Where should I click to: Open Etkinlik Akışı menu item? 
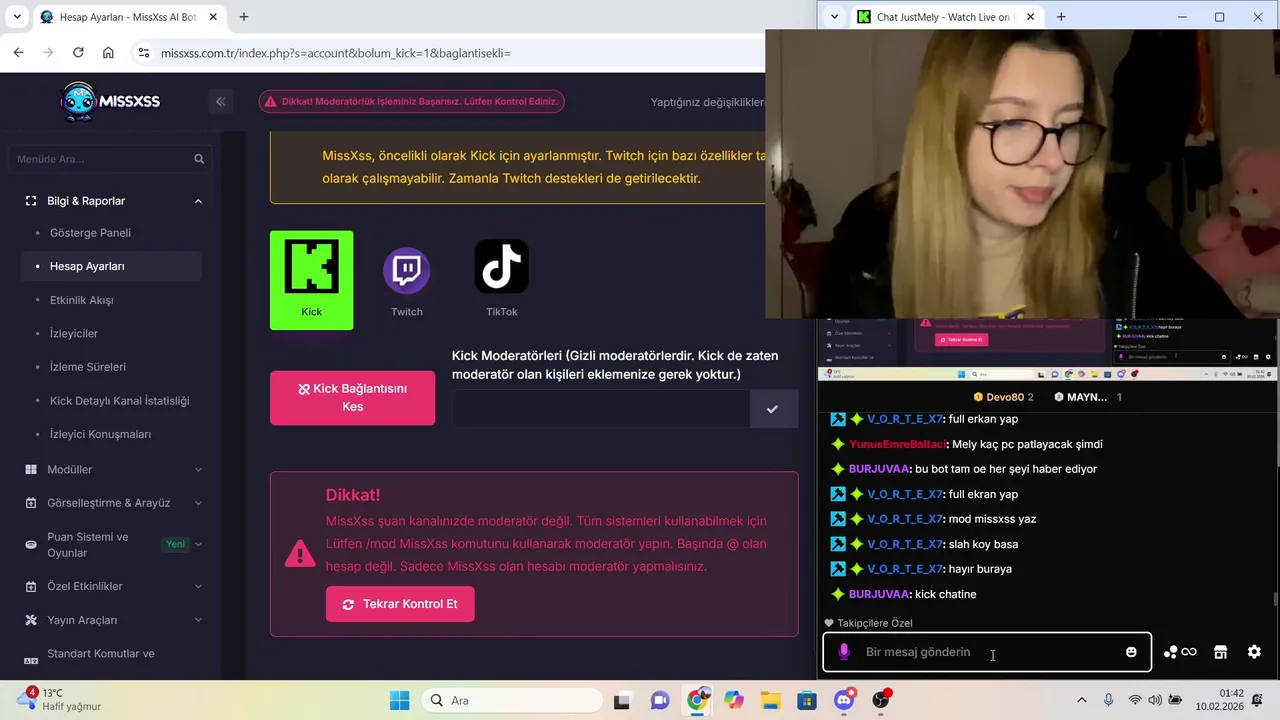(x=81, y=300)
